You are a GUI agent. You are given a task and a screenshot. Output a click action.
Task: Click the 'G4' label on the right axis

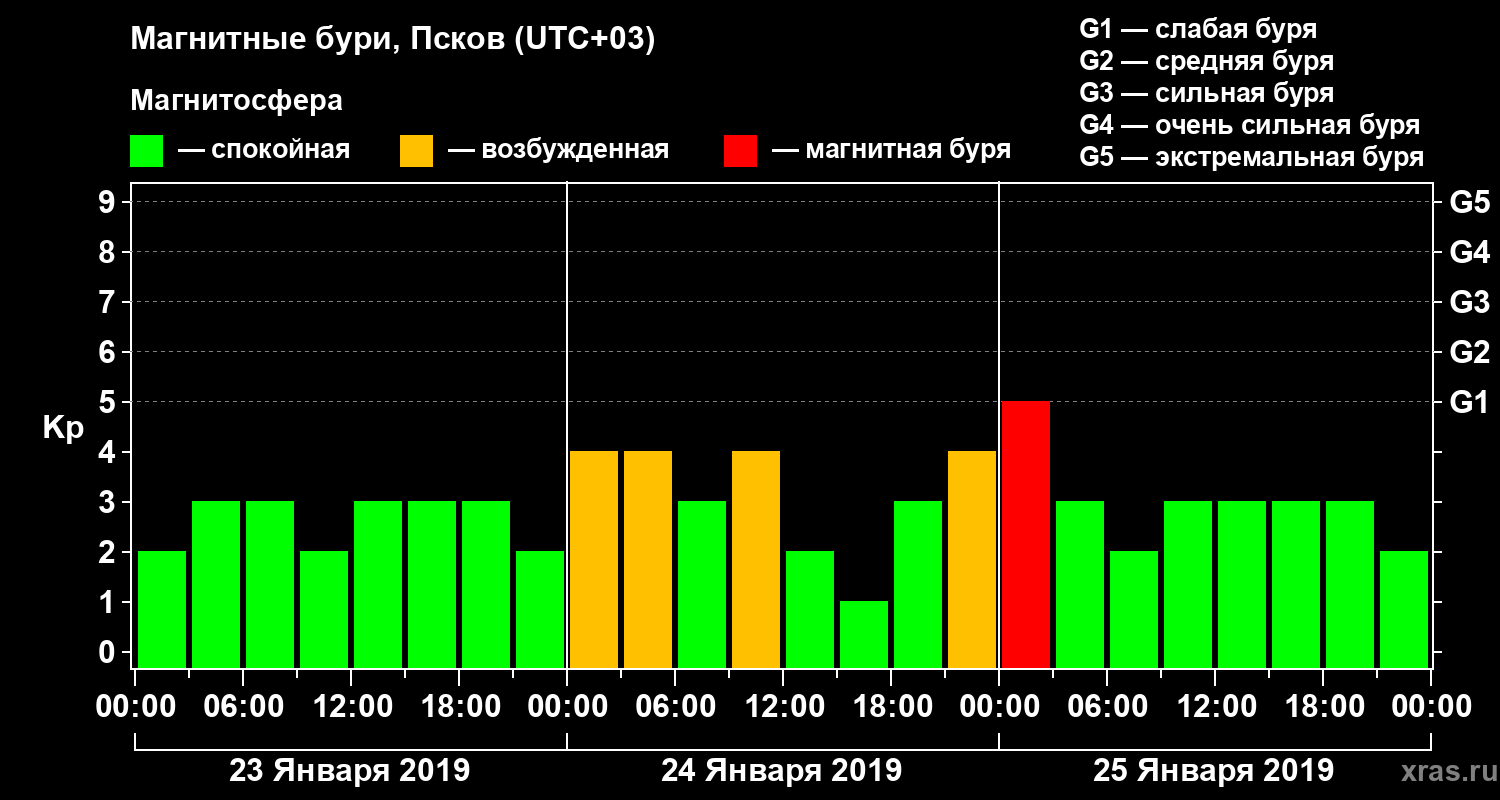1469,252
